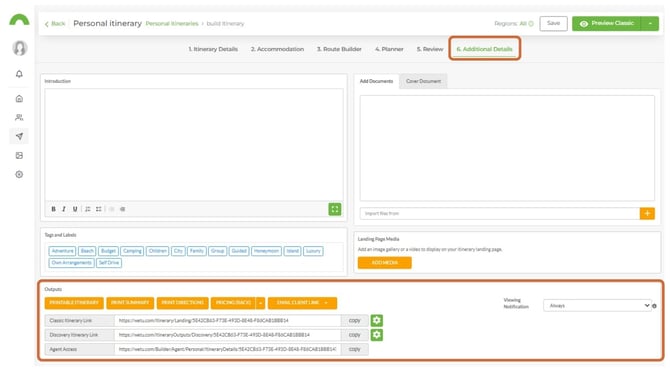
Task: Copy the Classic Itinerary Link
Action: [x=355, y=320]
